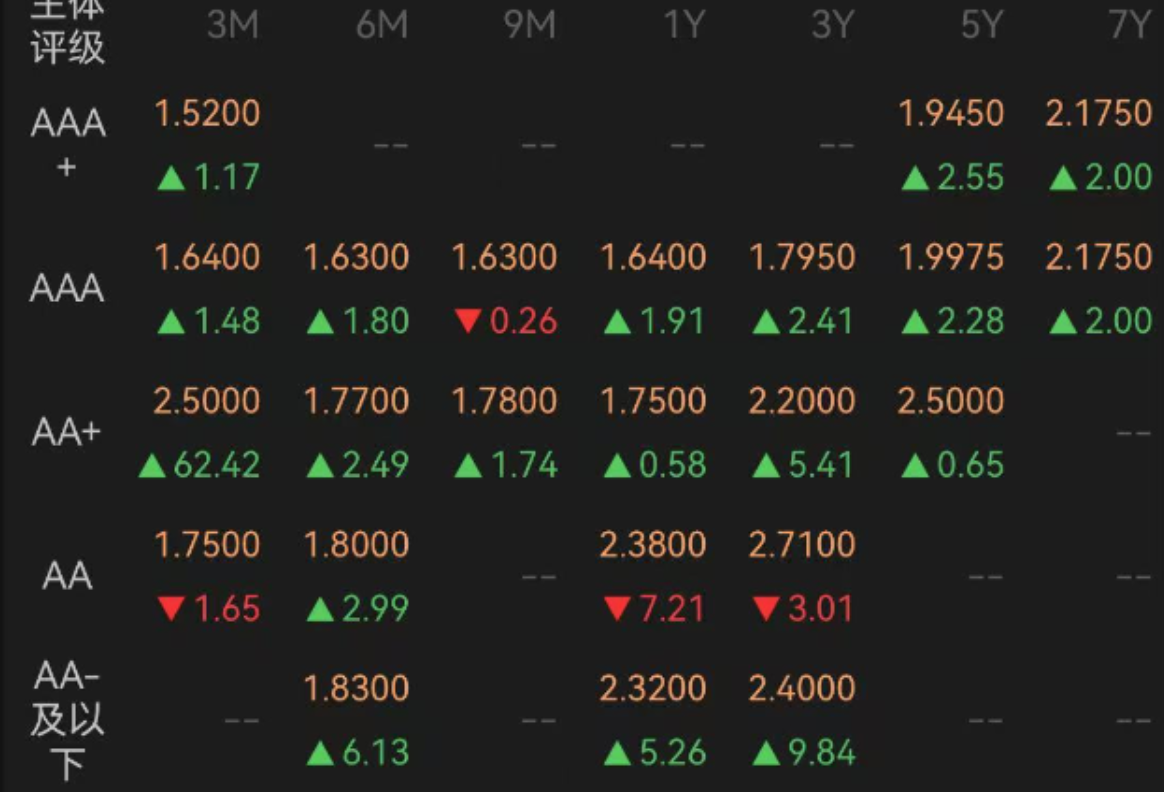Click the red down arrow beside 7.21
This screenshot has width=1164, height=792.
point(617,609)
